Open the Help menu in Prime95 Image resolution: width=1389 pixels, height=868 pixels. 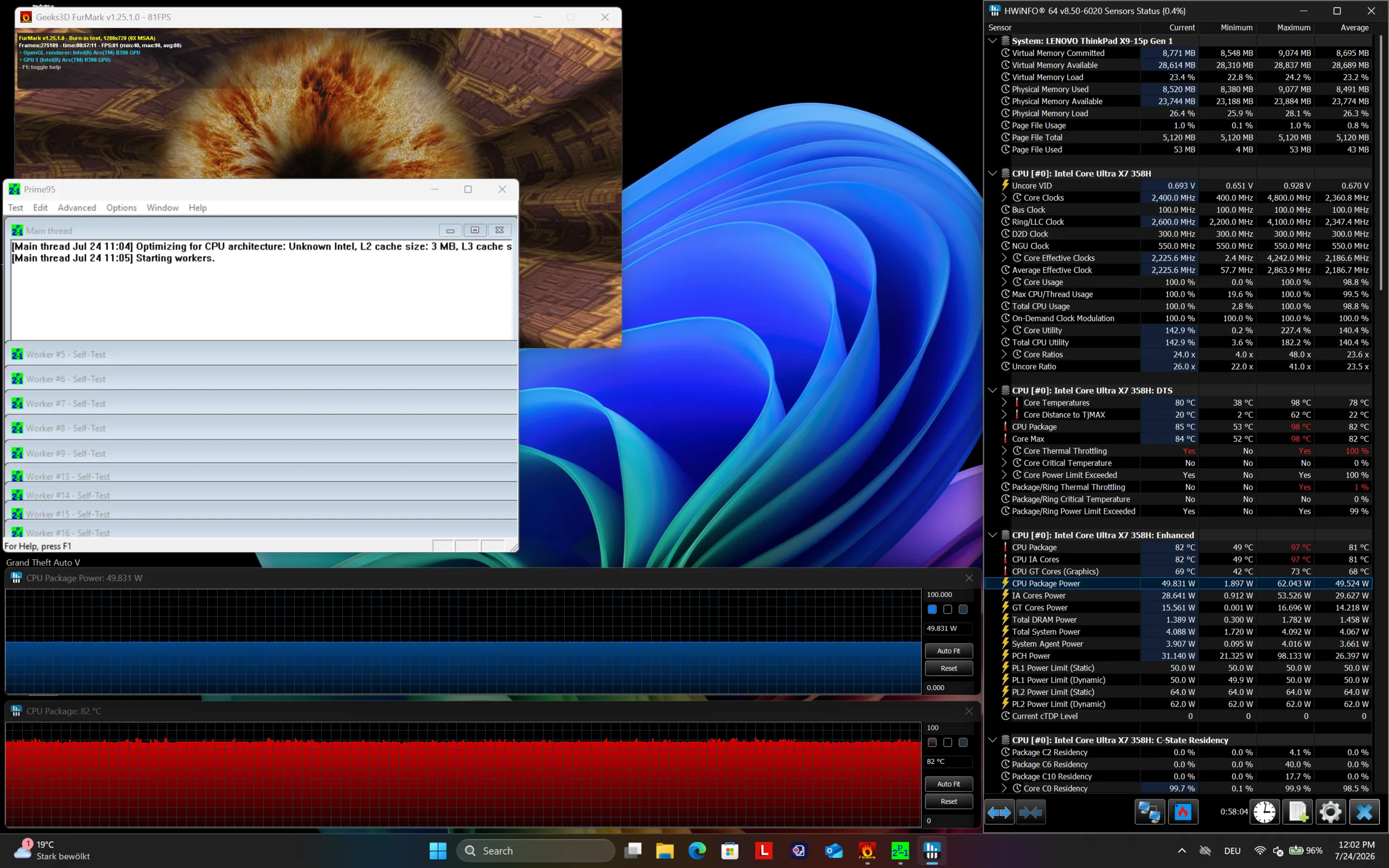(x=197, y=208)
